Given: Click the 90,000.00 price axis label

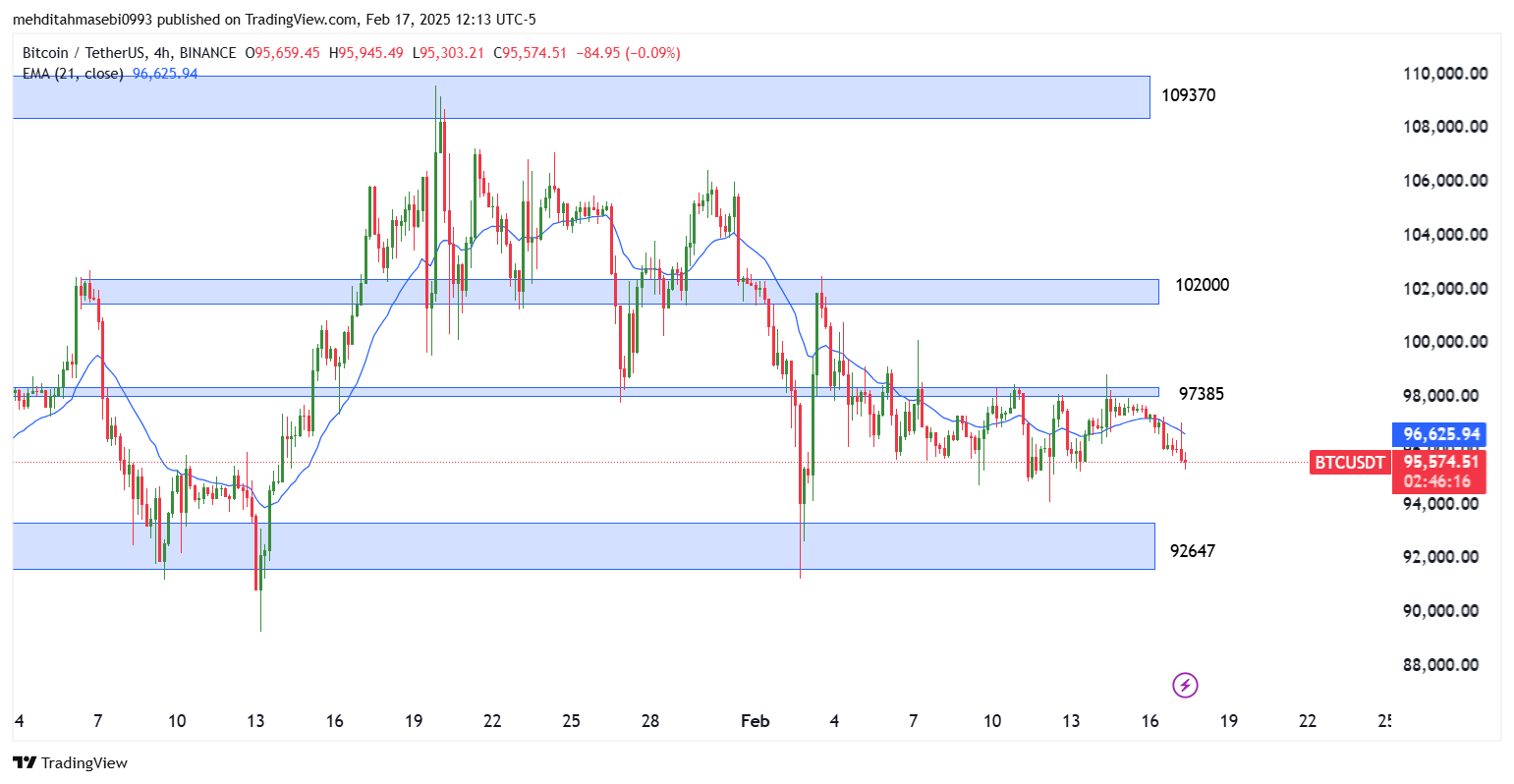Looking at the screenshot, I should [x=1440, y=611].
